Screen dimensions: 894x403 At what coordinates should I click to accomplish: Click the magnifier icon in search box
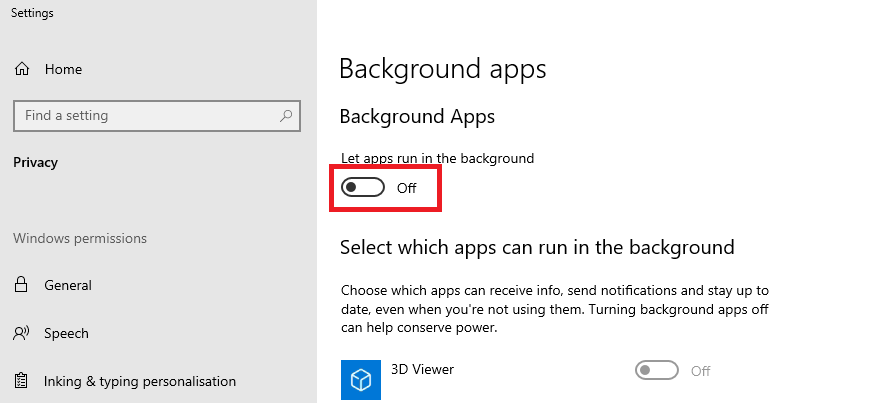click(286, 116)
